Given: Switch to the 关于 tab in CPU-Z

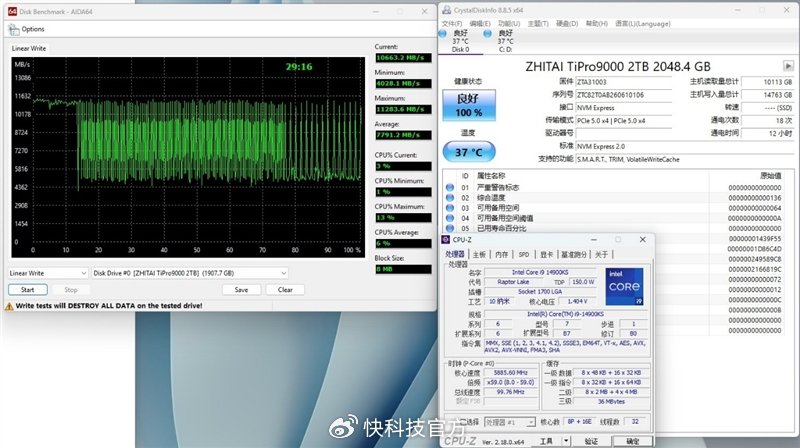Looking at the screenshot, I should [601, 254].
